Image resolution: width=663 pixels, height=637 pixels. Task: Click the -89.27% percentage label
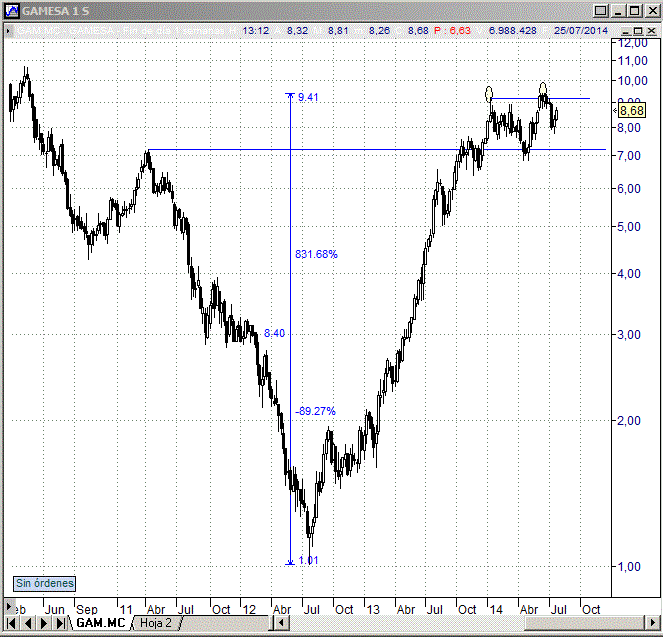315,411
